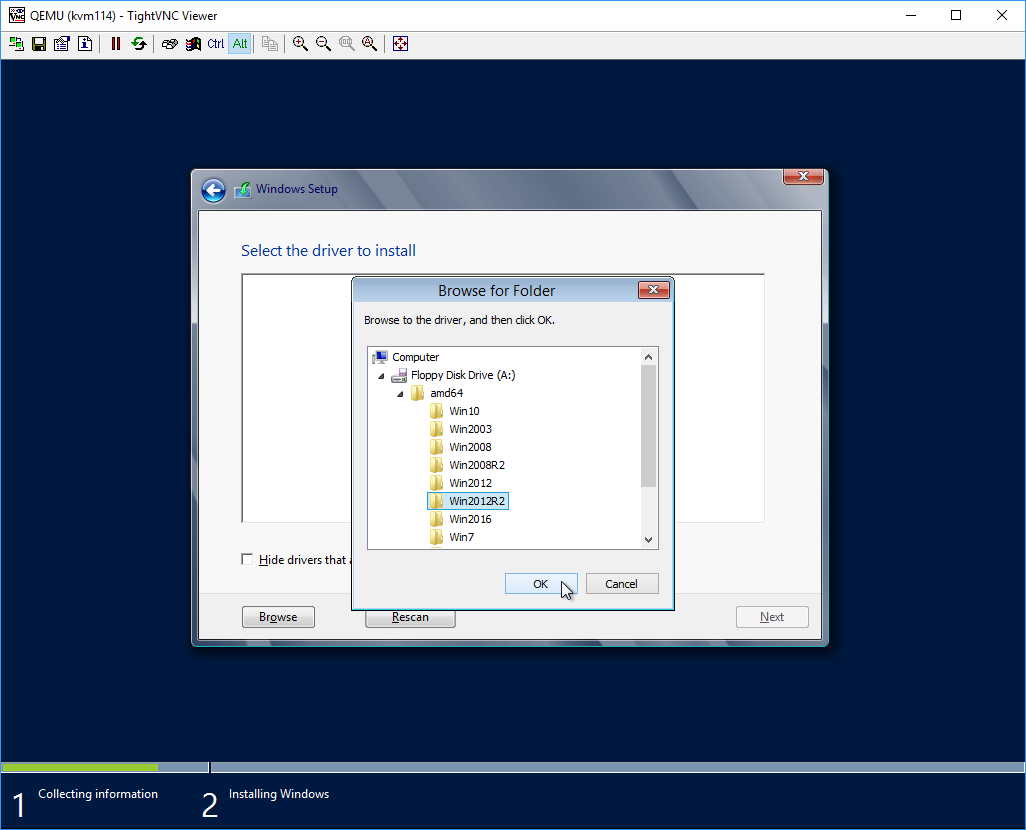Click the Rescan button
Viewport: 1026px width, 830px height.
(x=410, y=617)
